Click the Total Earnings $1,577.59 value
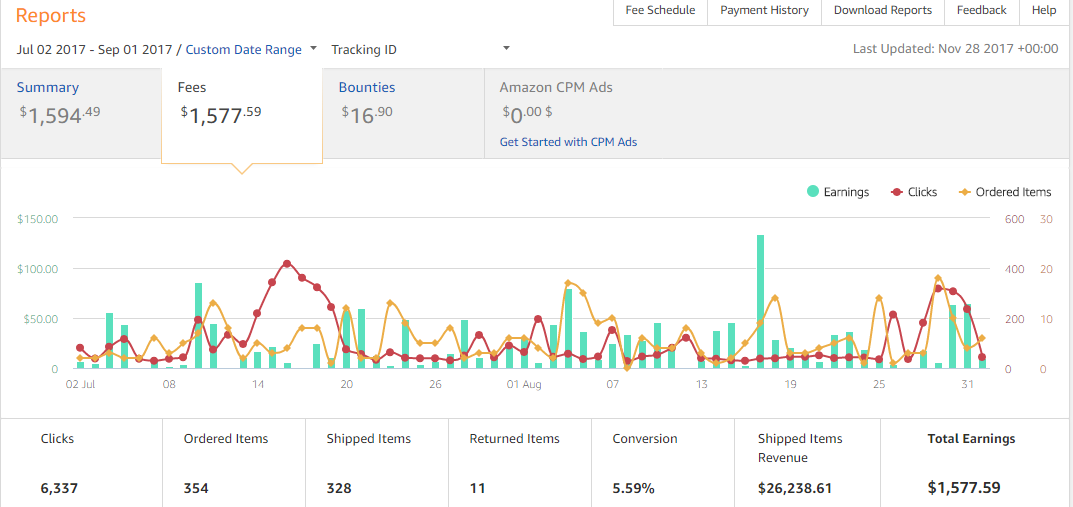Image resolution: width=1073 pixels, height=507 pixels. (x=964, y=488)
